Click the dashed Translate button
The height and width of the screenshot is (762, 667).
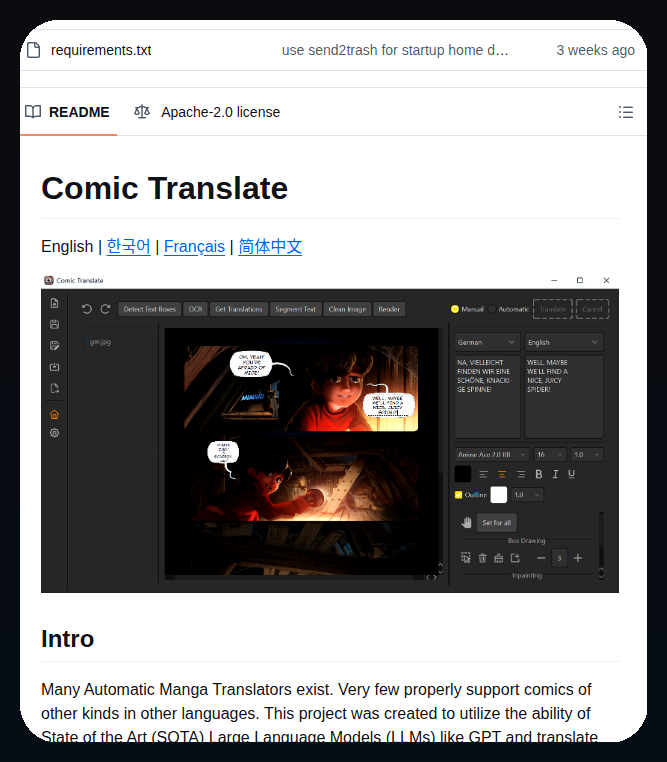coord(553,309)
